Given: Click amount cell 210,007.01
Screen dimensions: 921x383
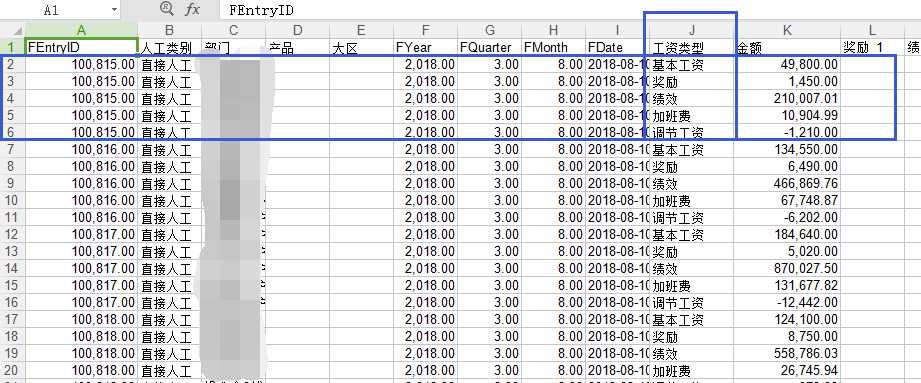Looking at the screenshot, I should point(788,99).
